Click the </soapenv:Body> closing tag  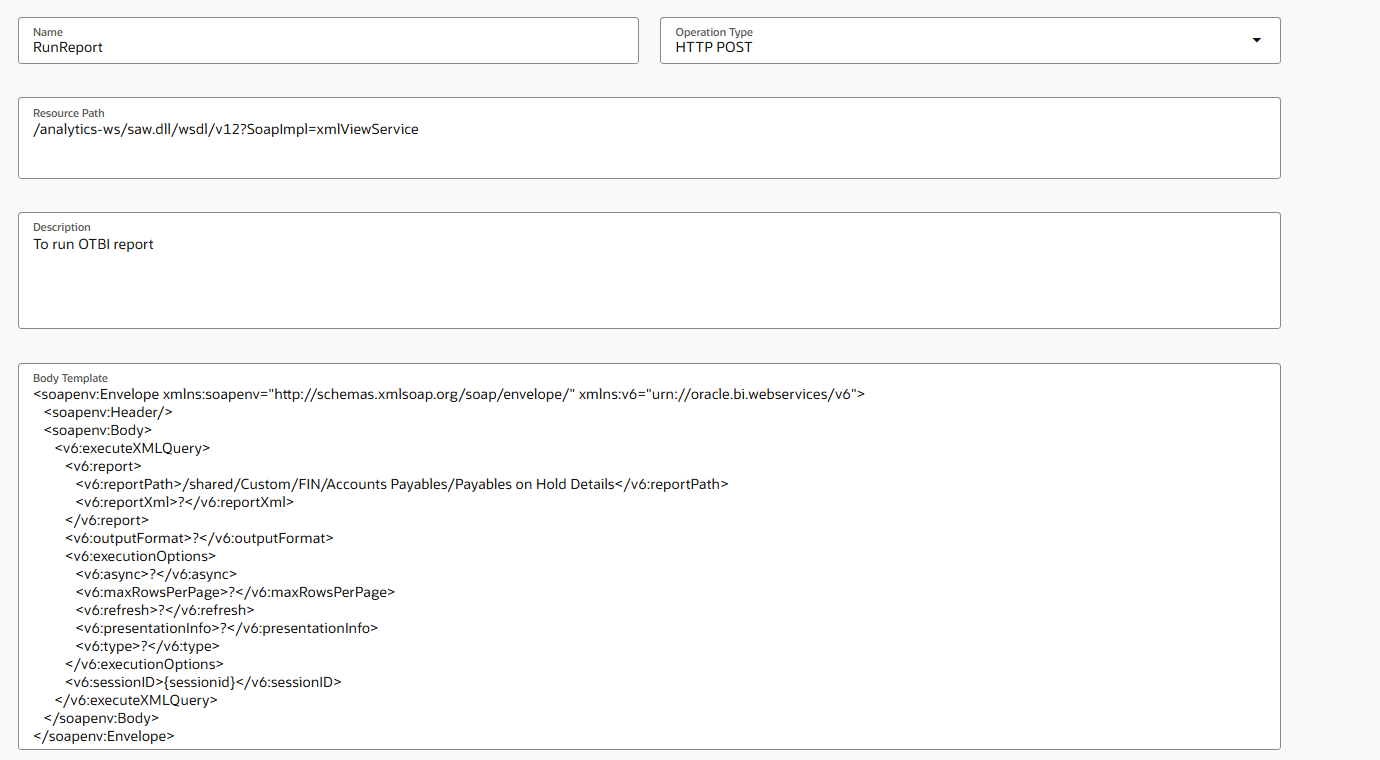(102, 718)
